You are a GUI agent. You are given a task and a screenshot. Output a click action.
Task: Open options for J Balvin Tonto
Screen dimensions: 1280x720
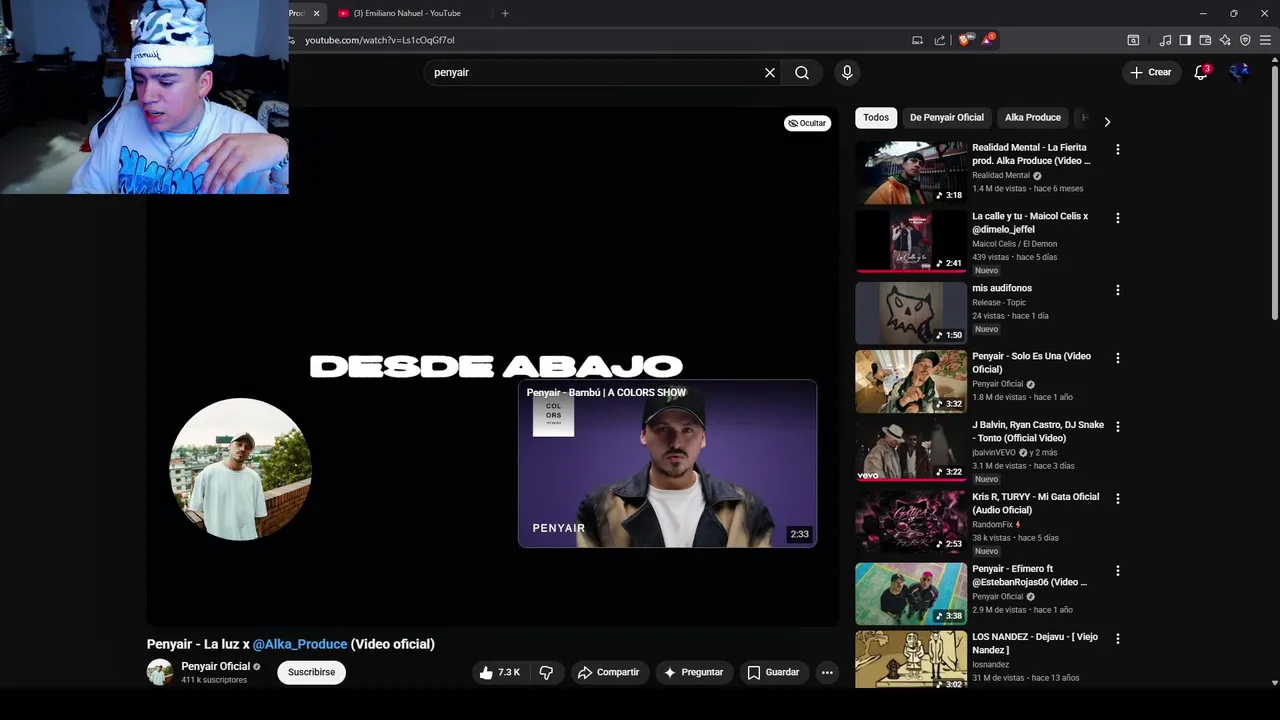pyautogui.click(x=1118, y=426)
